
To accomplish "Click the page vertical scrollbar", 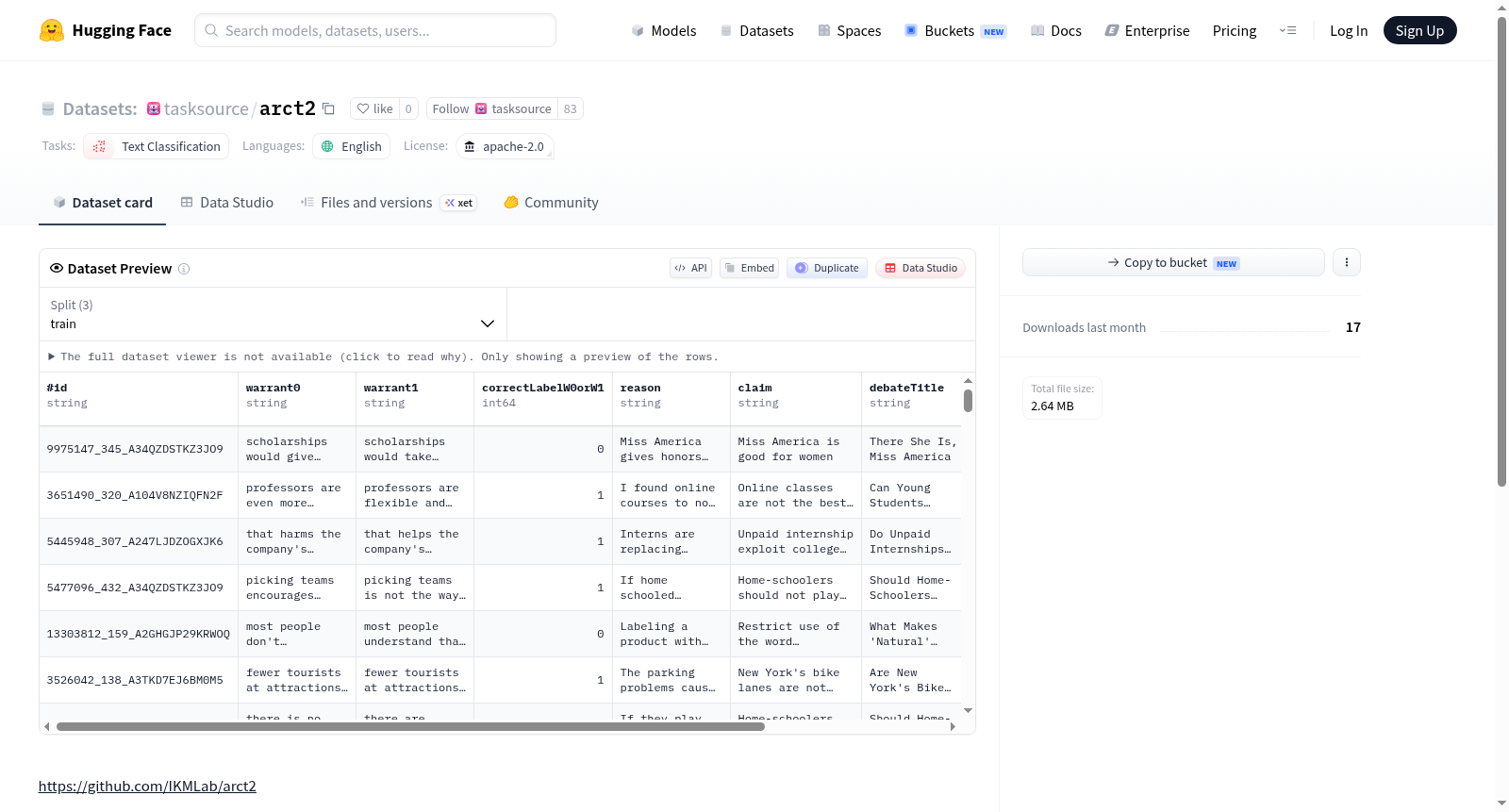I will point(1501,252).
